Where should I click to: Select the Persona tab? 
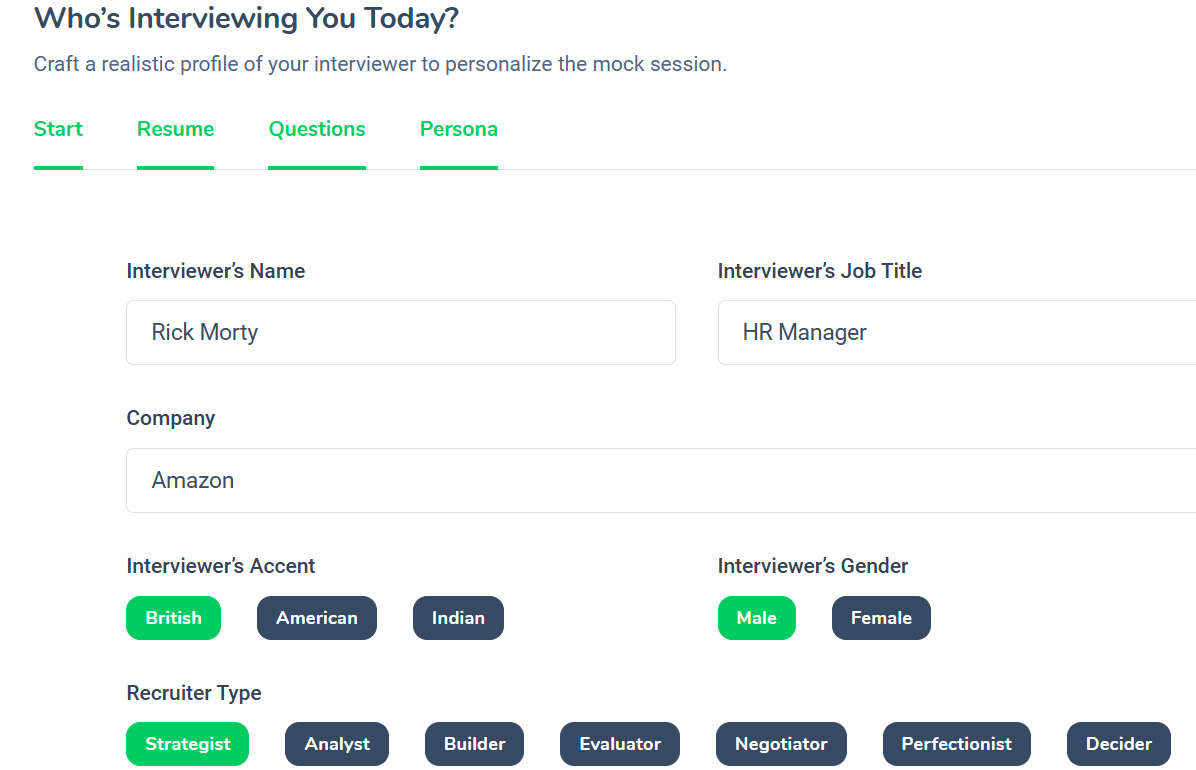(459, 129)
